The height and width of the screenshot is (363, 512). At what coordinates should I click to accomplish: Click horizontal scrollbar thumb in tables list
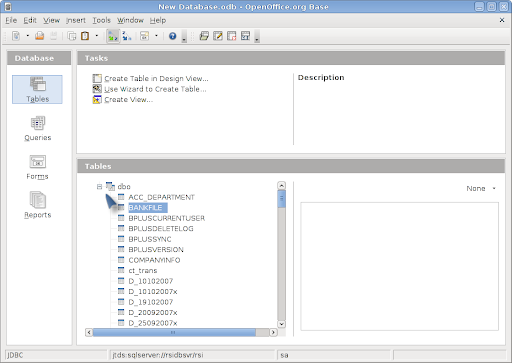pyautogui.click(x=174, y=332)
